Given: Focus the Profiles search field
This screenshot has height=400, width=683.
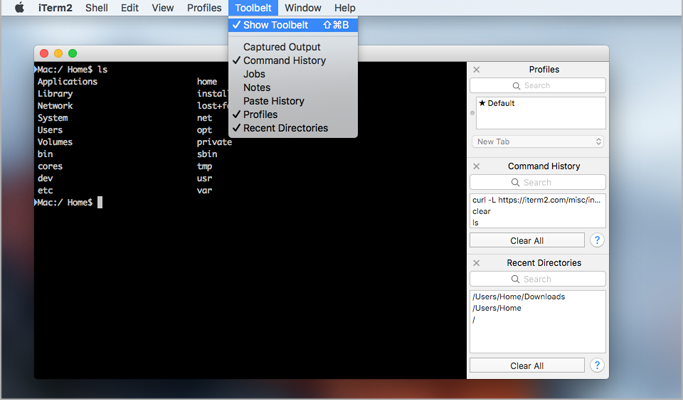Looking at the screenshot, I should [x=538, y=85].
